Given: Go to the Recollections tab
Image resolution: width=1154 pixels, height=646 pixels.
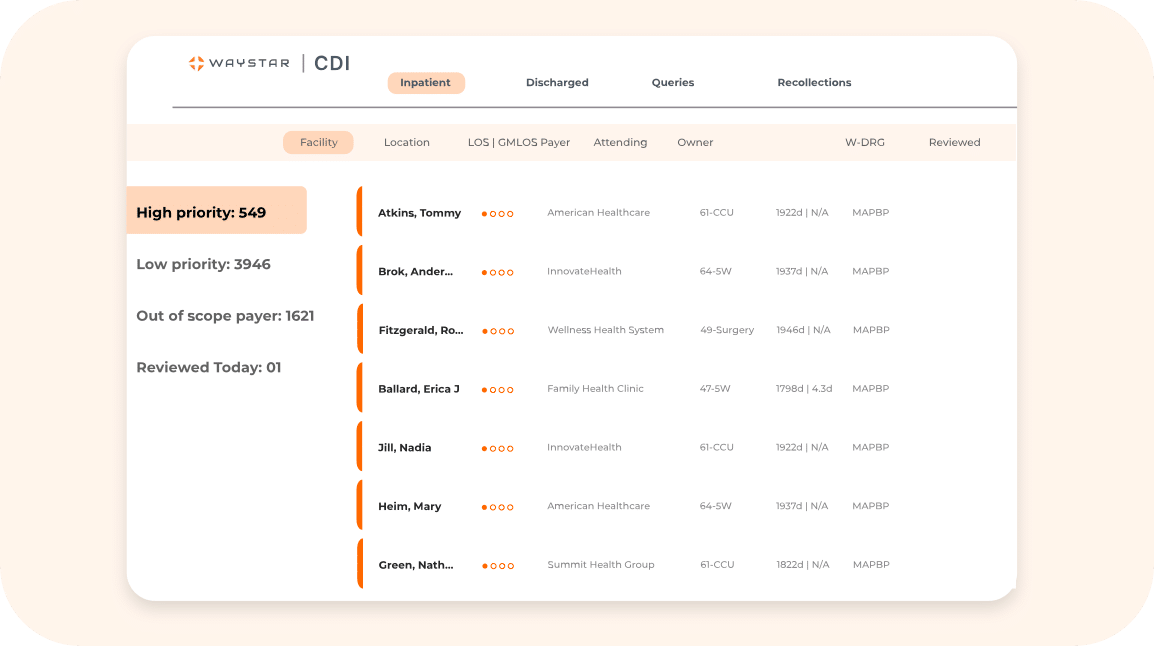Looking at the screenshot, I should 814,83.
